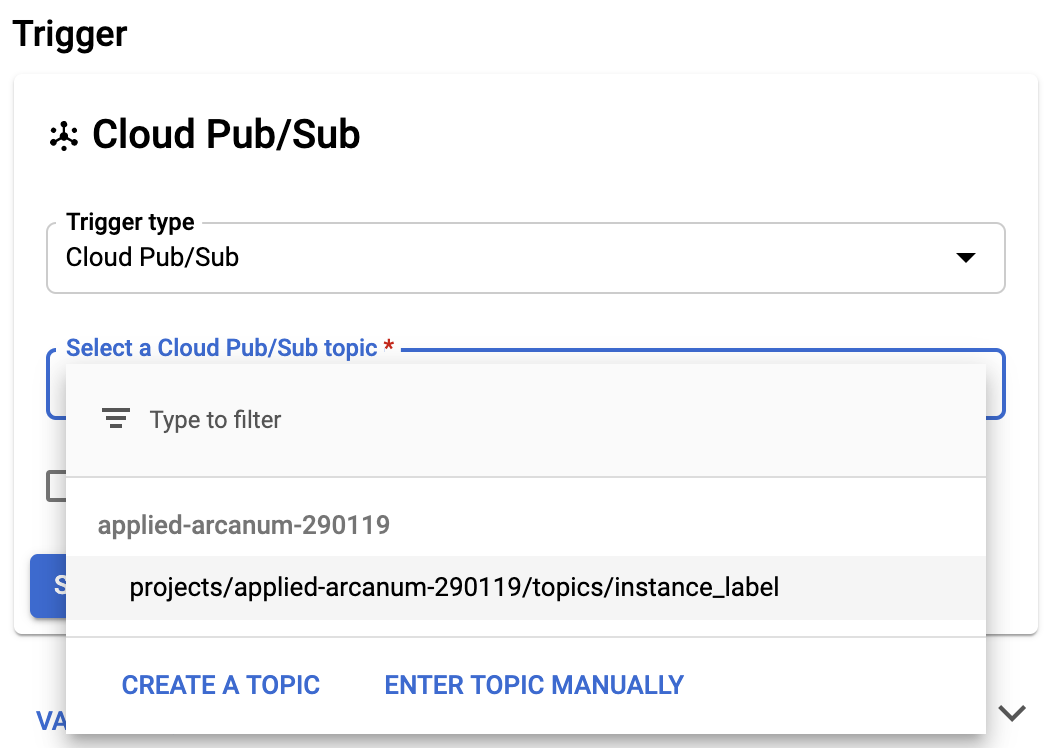
Task: Click the 'Select a Cloud Pub/Sub topic' label
Action: click(x=221, y=348)
